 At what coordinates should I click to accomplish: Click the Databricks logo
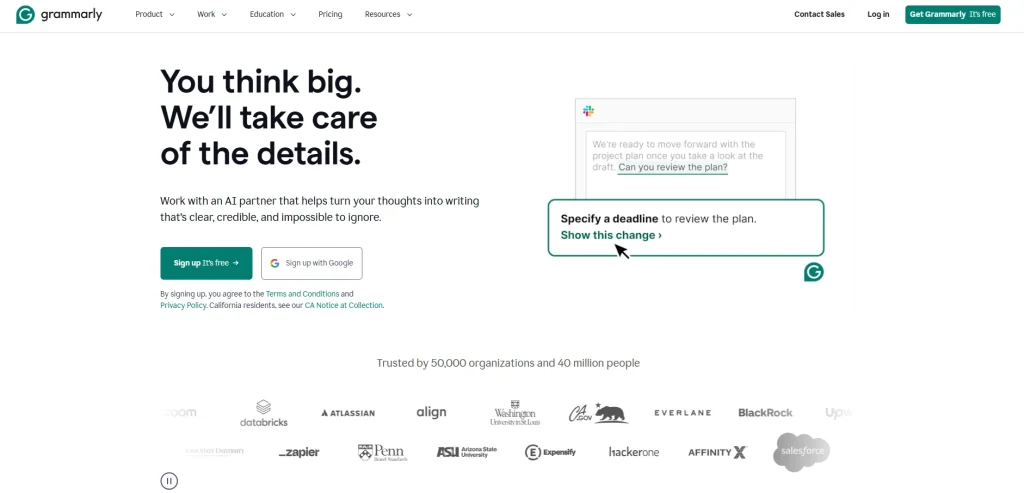(264, 413)
